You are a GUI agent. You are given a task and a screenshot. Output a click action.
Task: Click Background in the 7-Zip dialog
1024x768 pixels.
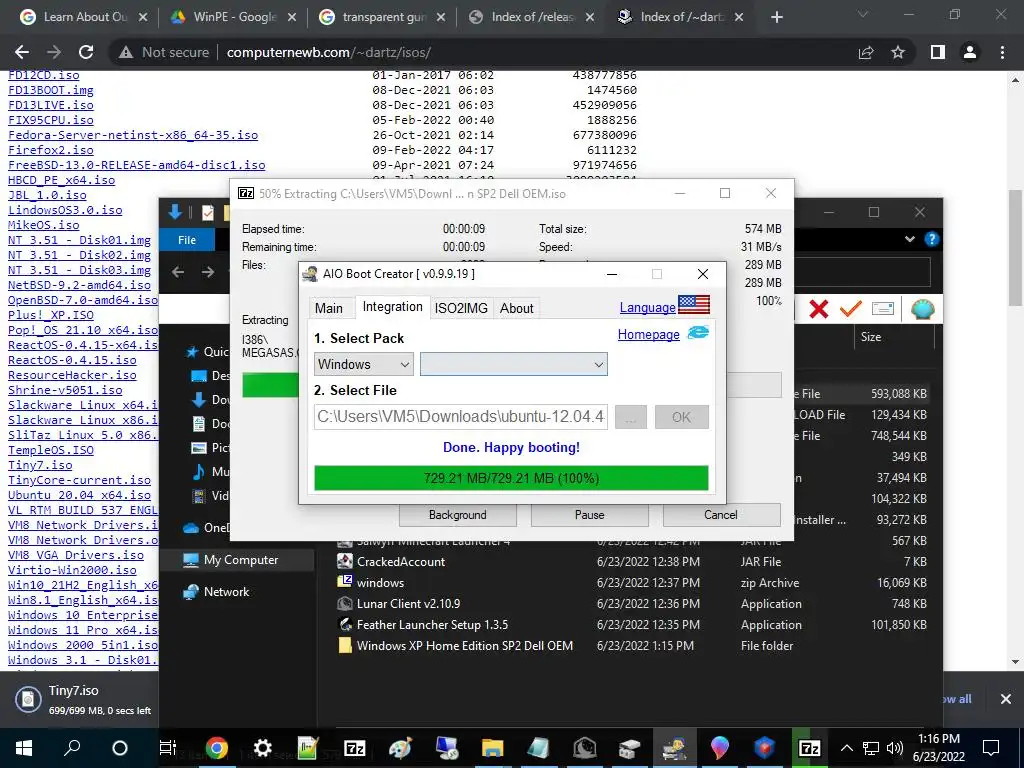click(458, 515)
